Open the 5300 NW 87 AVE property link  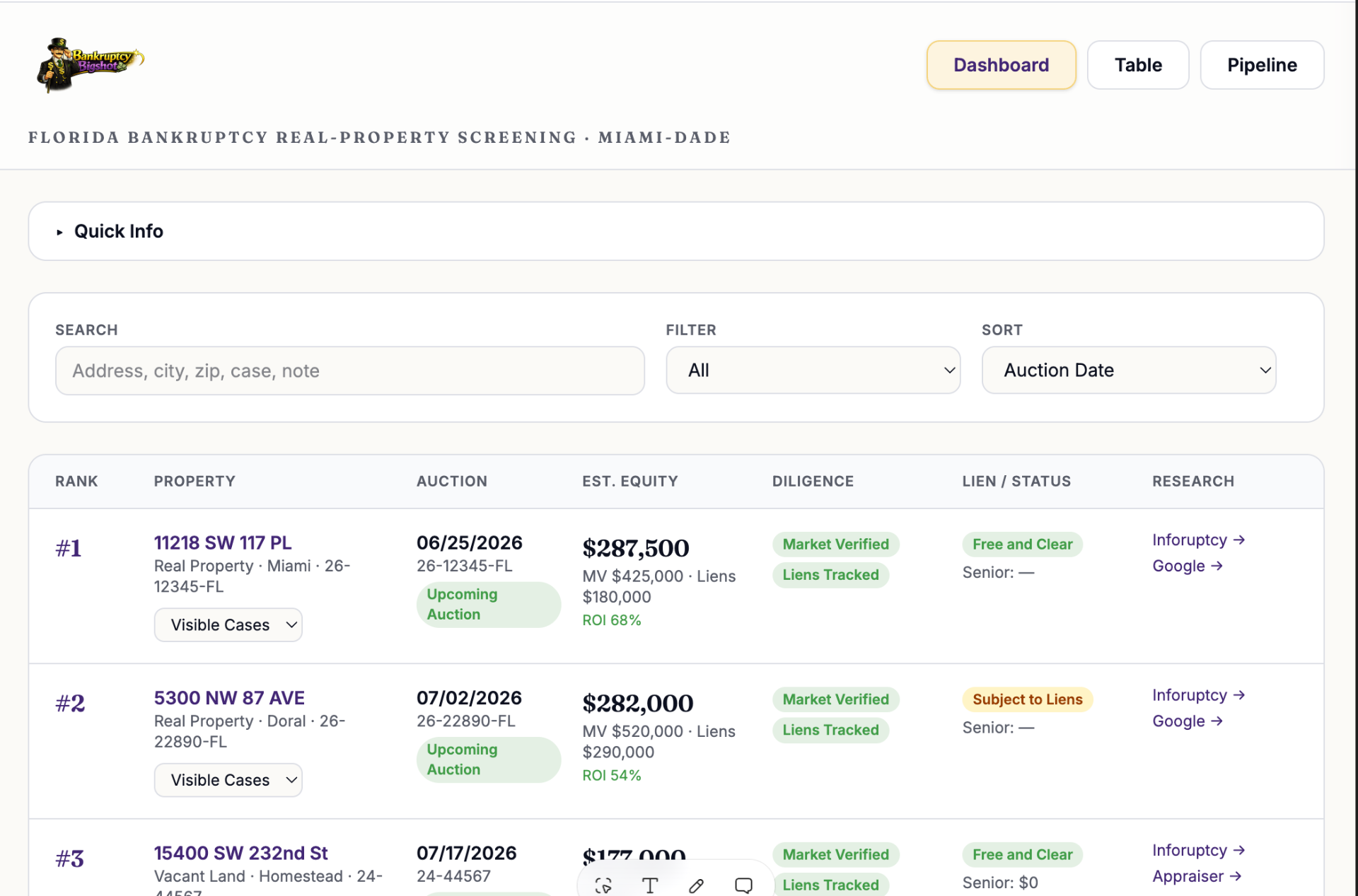pyautogui.click(x=229, y=698)
